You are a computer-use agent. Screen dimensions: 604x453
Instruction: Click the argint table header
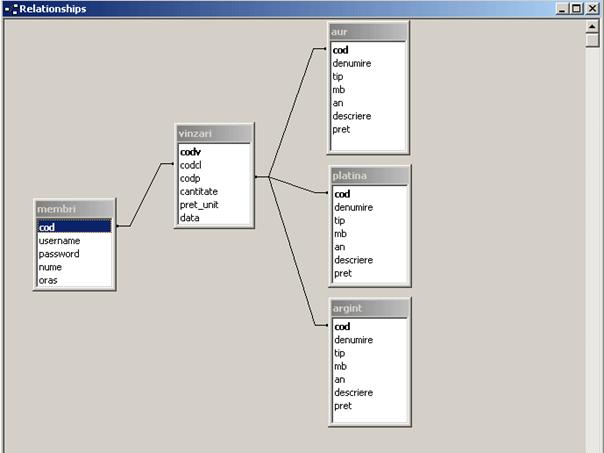click(x=368, y=308)
